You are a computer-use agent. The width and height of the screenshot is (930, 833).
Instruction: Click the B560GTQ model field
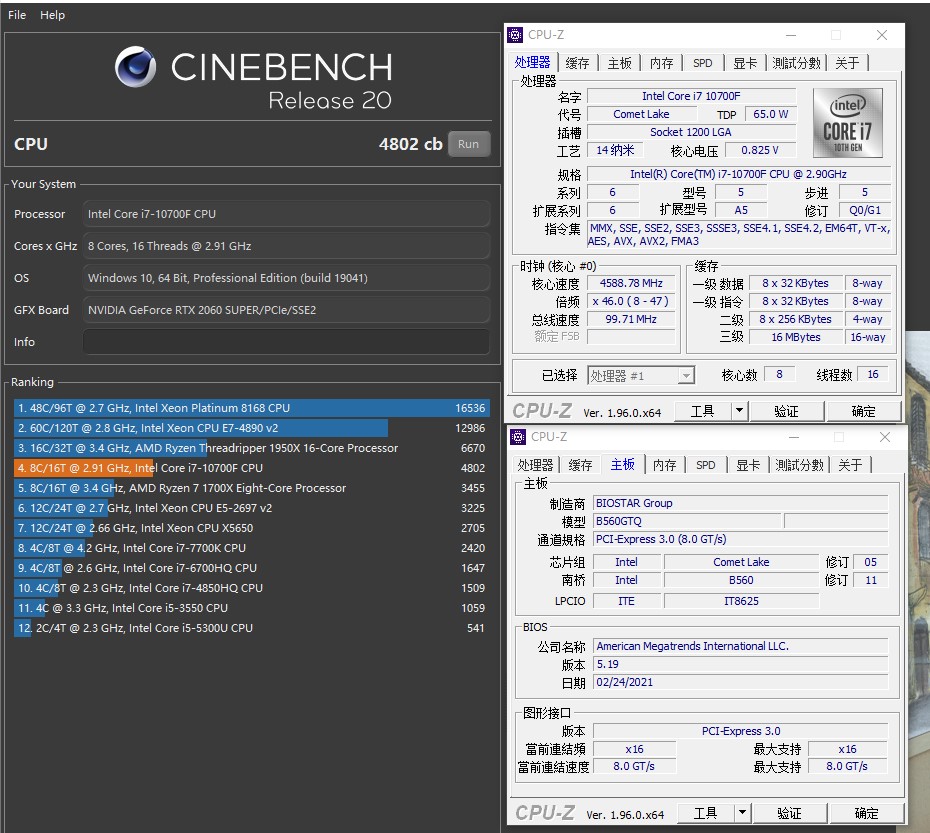pos(687,522)
